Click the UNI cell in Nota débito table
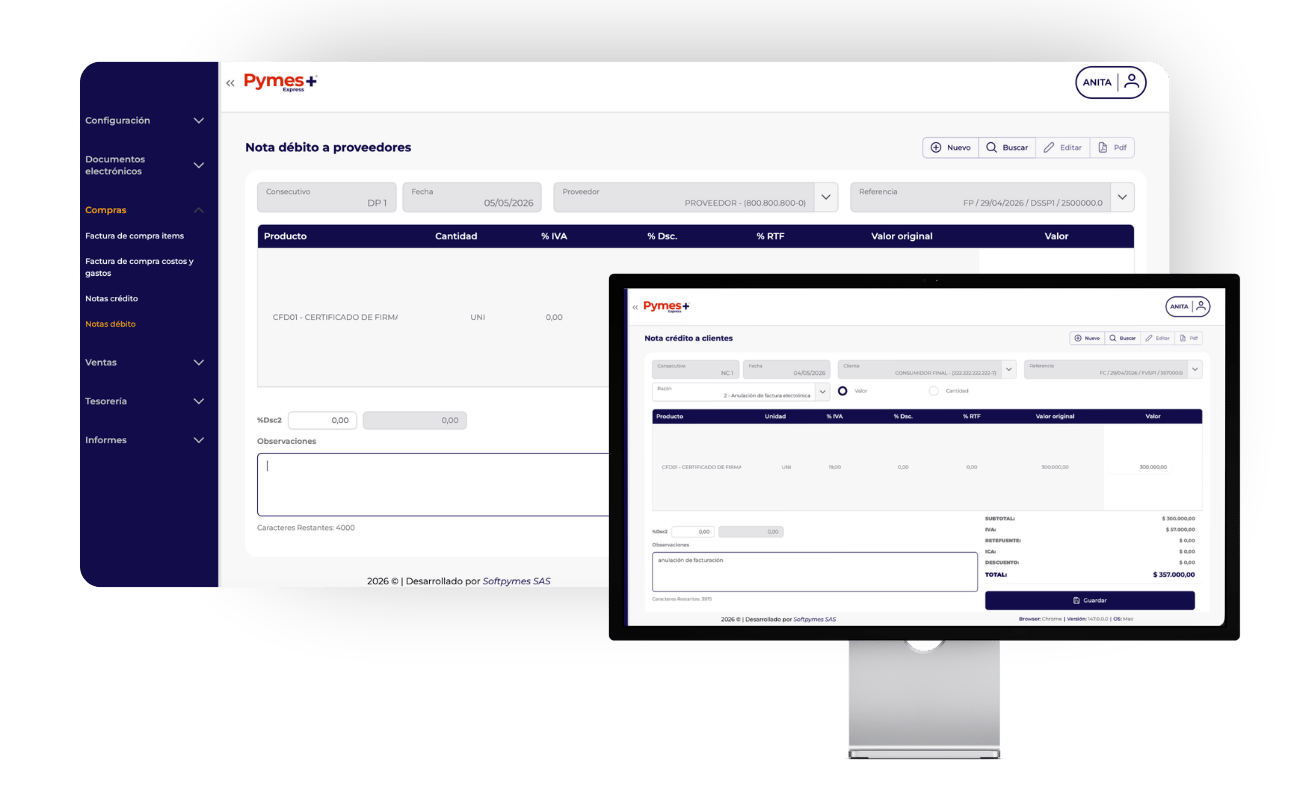The width and height of the screenshot is (1300, 800). 478,317
